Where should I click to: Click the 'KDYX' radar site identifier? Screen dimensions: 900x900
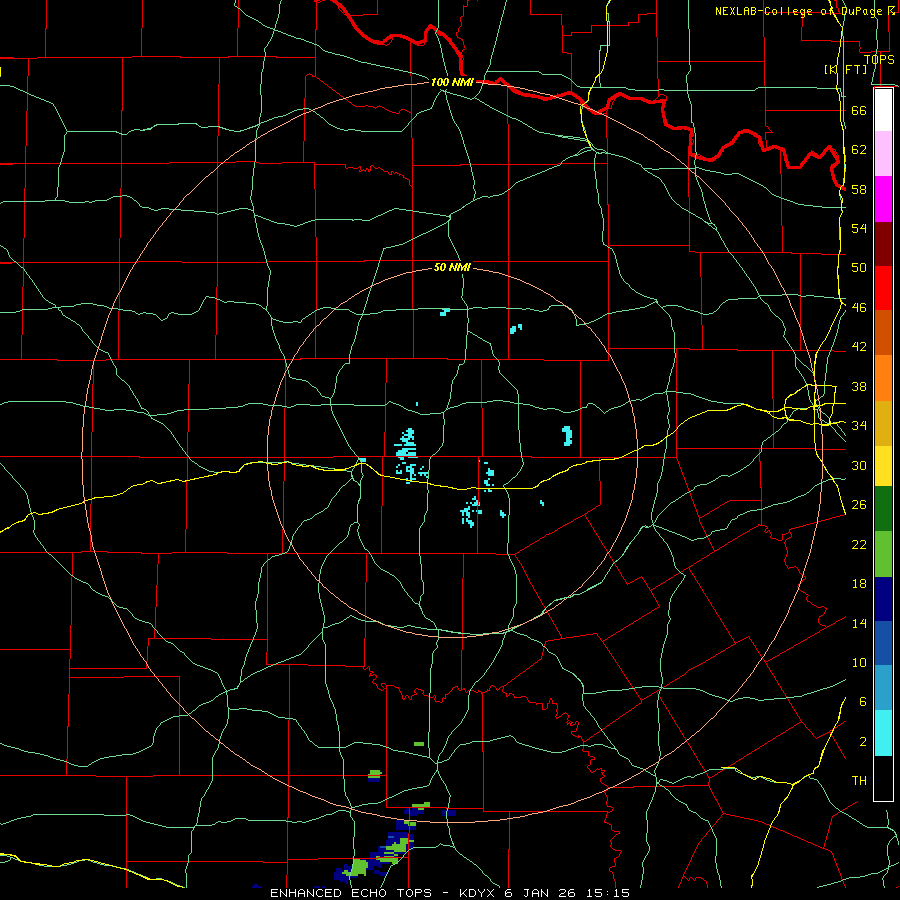click(478, 893)
